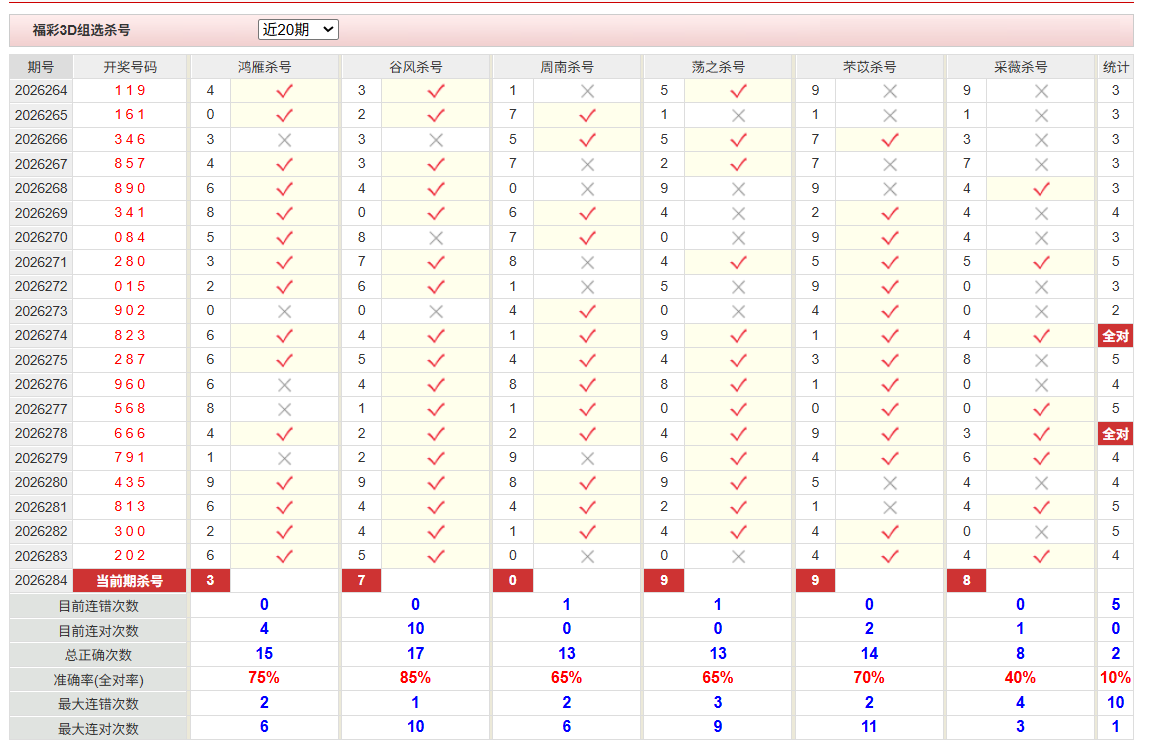Click the 谷风杀号 column header
1155x750 pixels.
click(415, 67)
